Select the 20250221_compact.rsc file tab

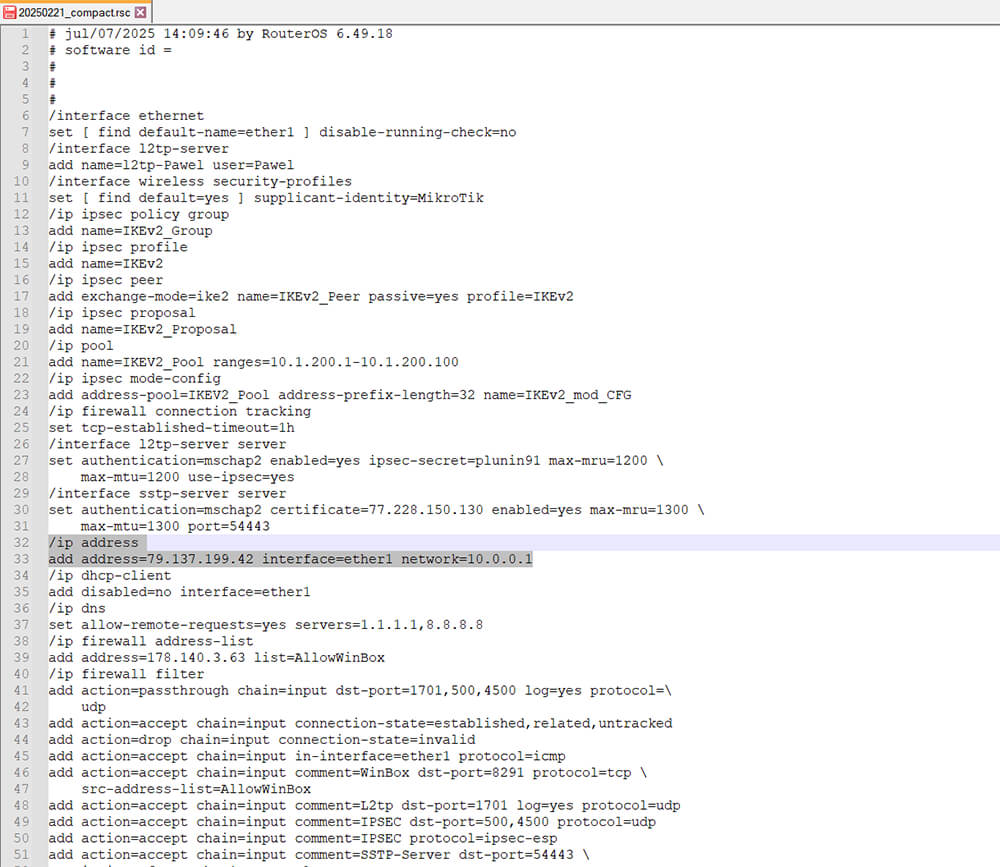coord(75,12)
